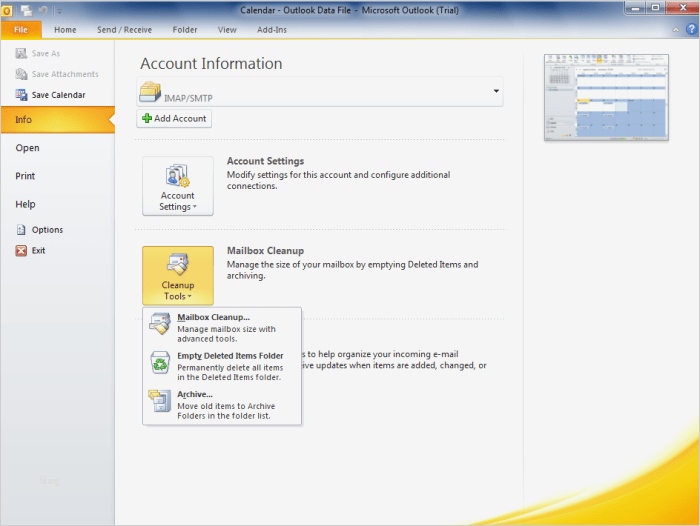Select Print in the Backstage sidebar

tap(26, 176)
